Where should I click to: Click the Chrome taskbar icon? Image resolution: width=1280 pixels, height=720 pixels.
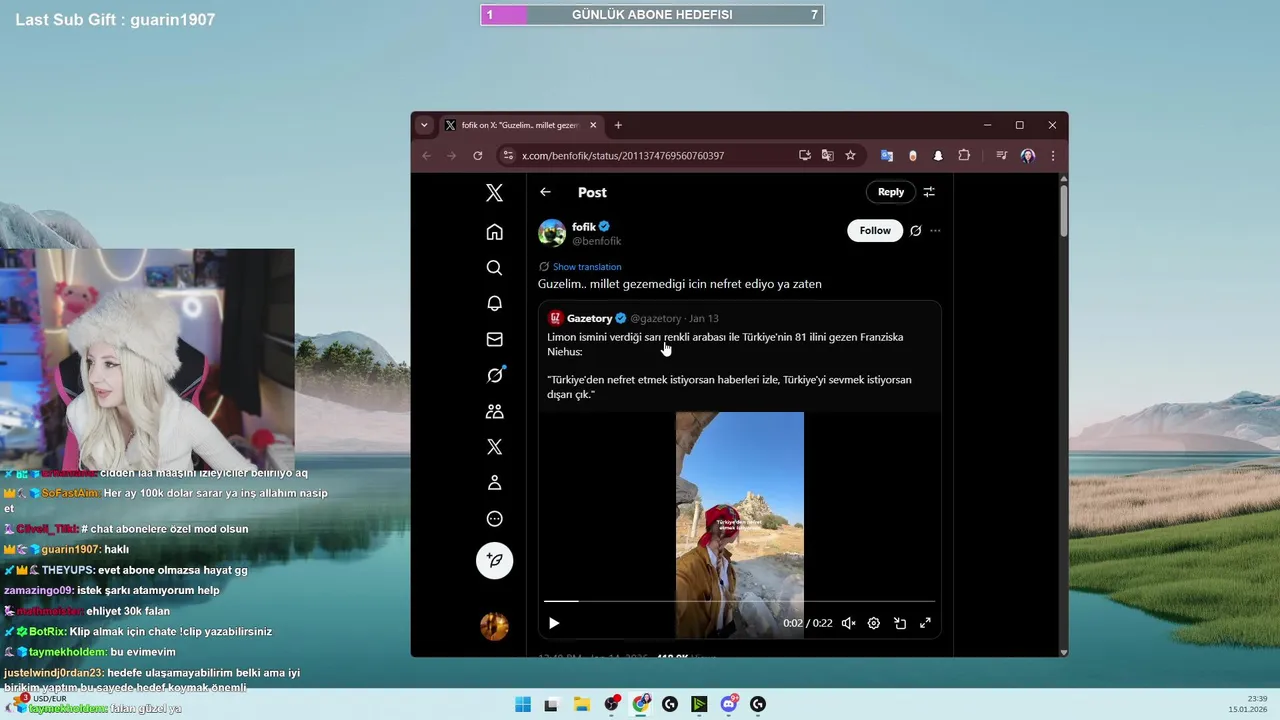[641, 704]
